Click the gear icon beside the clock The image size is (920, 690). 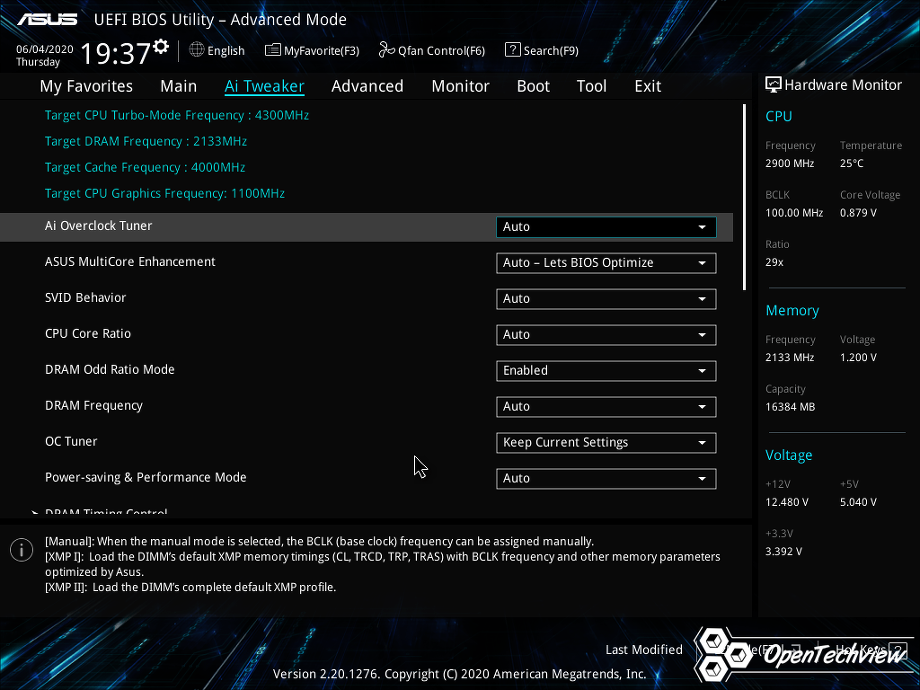(161, 46)
